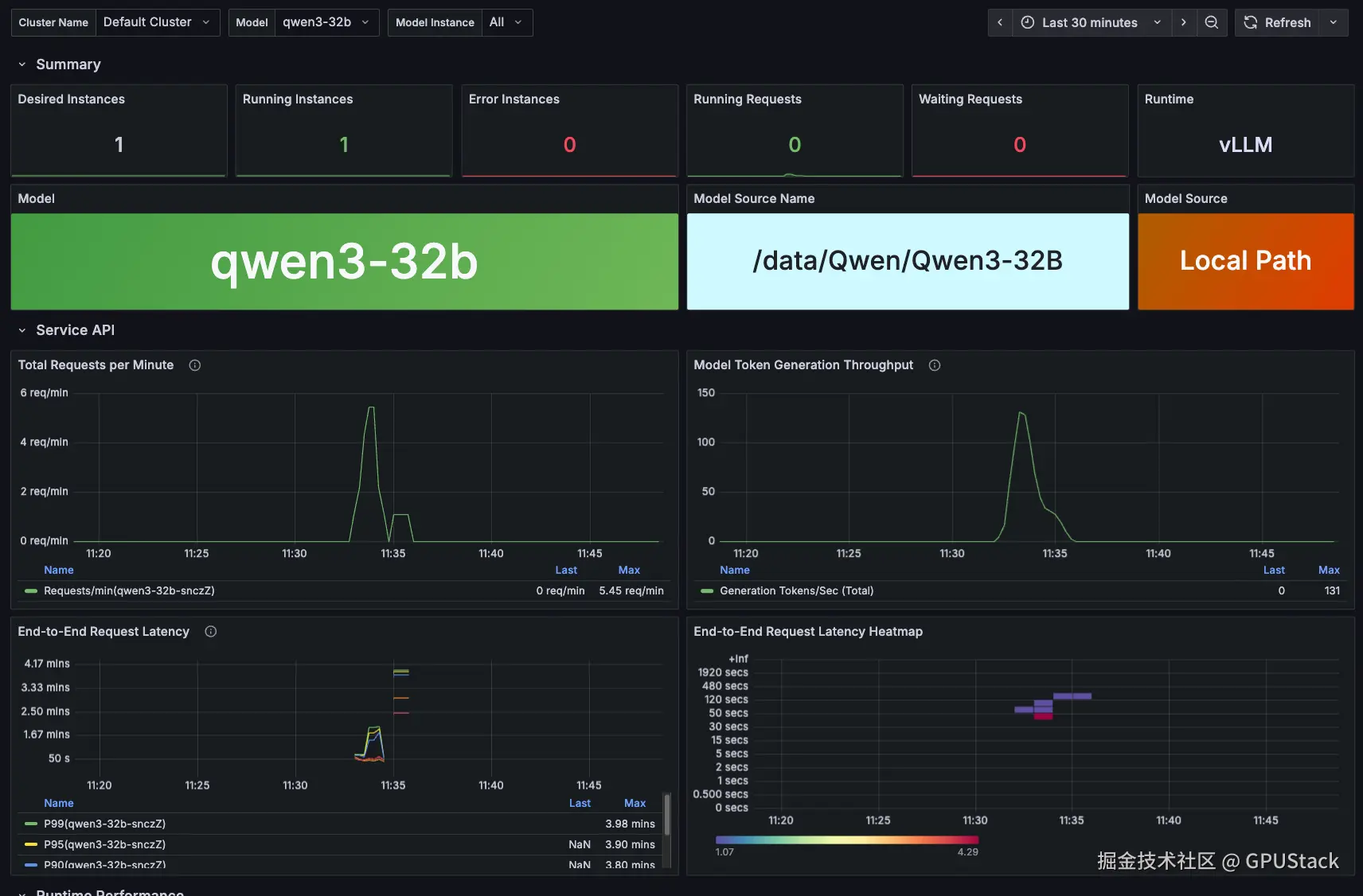The height and width of the screenshot is (896, 1363).
Task: Open End-to-End Request Latency Heatmap title
Action: 808,632
